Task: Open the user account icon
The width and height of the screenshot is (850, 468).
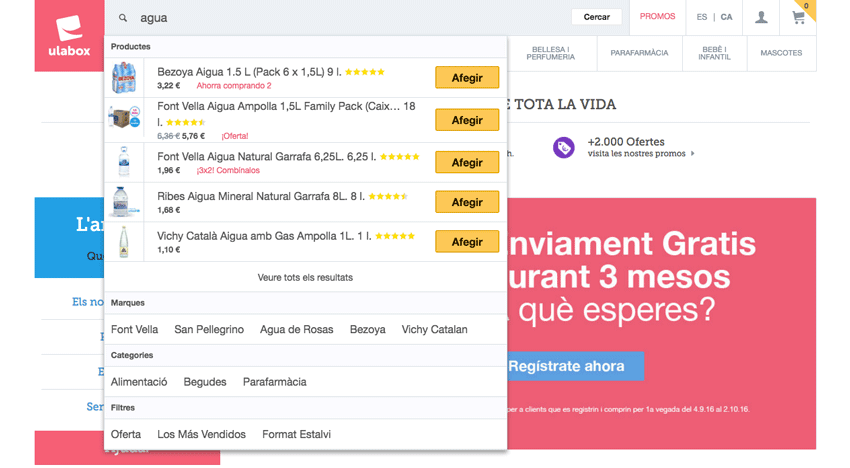Action: click(761, 17)
